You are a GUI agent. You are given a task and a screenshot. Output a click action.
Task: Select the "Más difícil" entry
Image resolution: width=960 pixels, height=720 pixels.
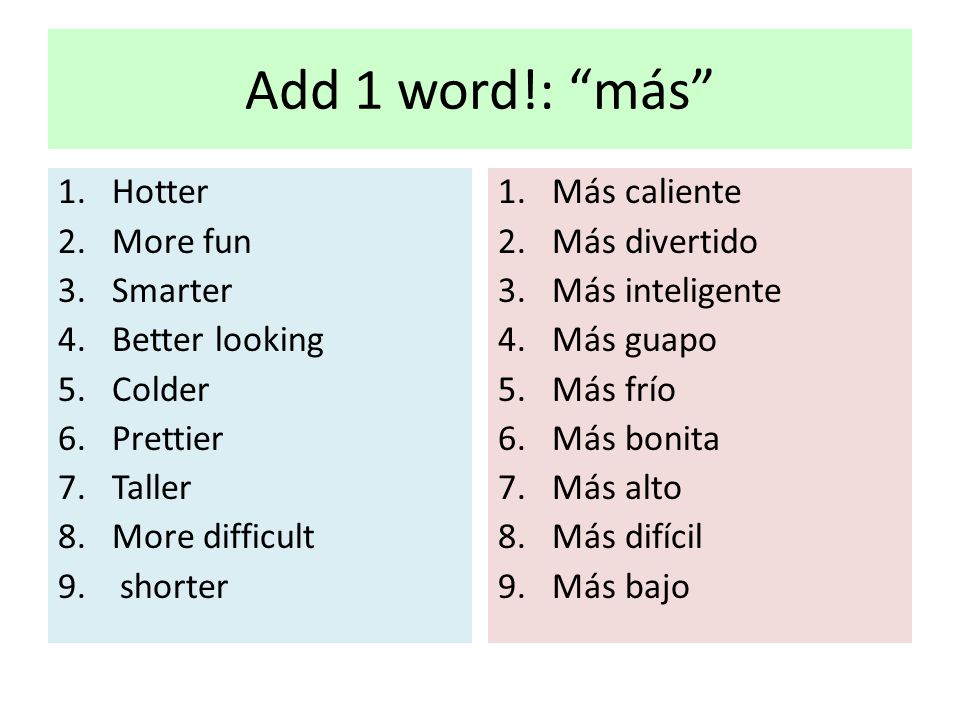pos(628,537)
